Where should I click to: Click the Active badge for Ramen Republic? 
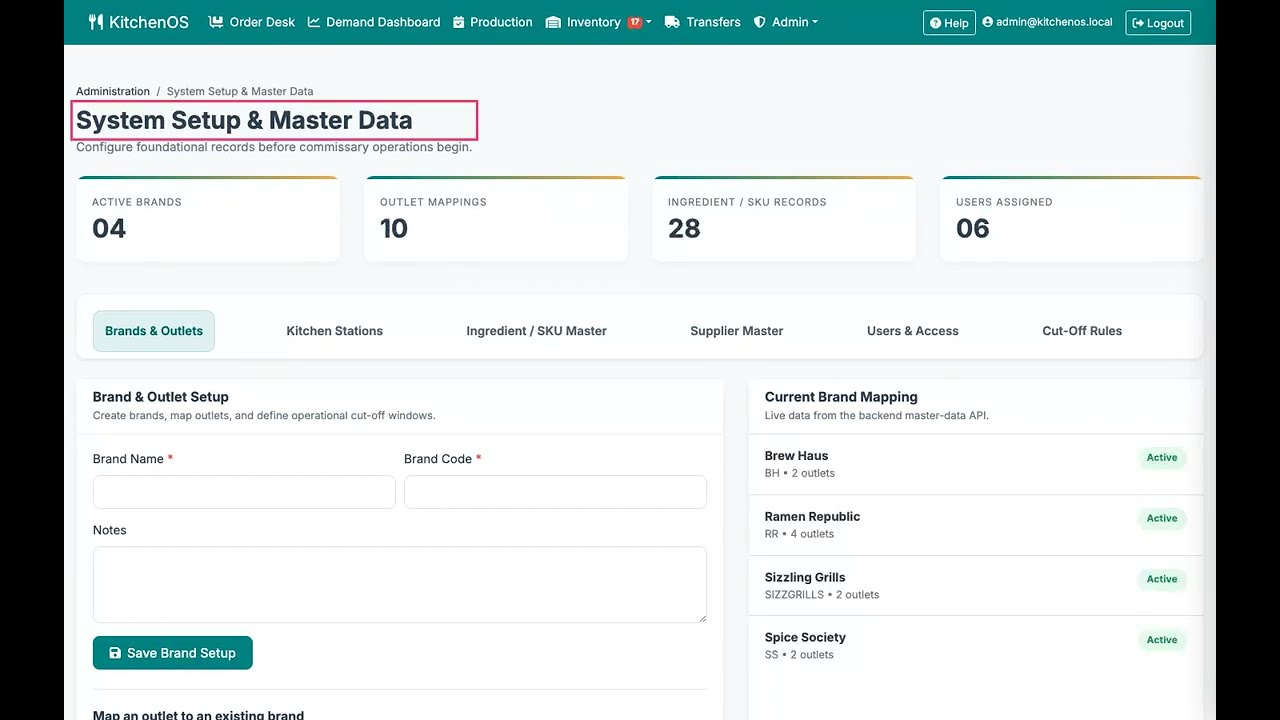click(x=1162, y=519)
